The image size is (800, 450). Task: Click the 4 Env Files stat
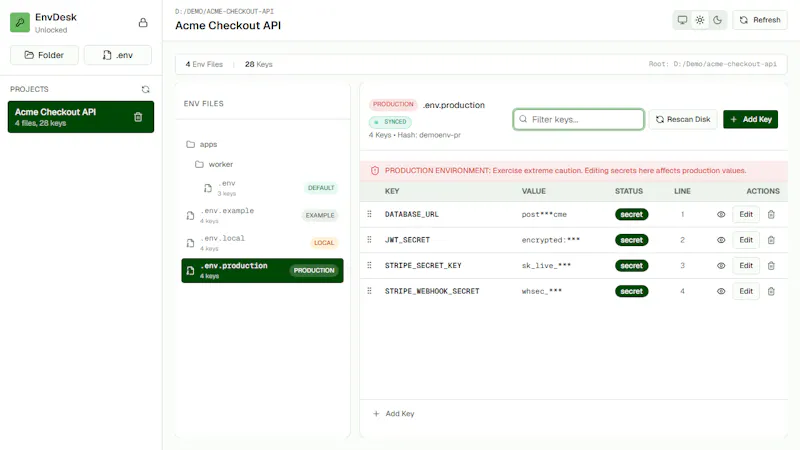[204, 64]
